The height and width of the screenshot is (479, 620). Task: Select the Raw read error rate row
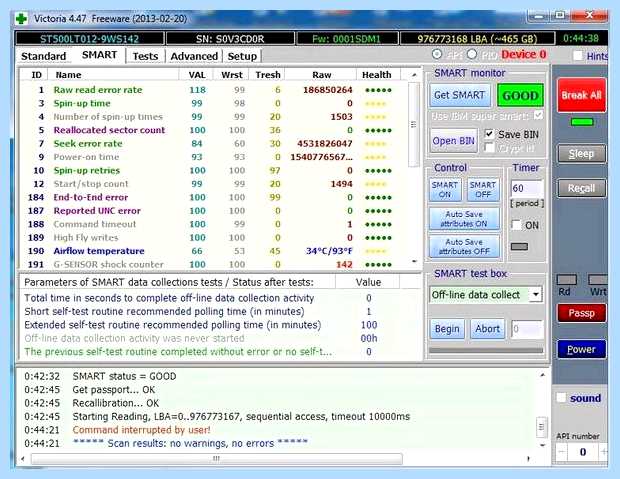pos(214,90)
